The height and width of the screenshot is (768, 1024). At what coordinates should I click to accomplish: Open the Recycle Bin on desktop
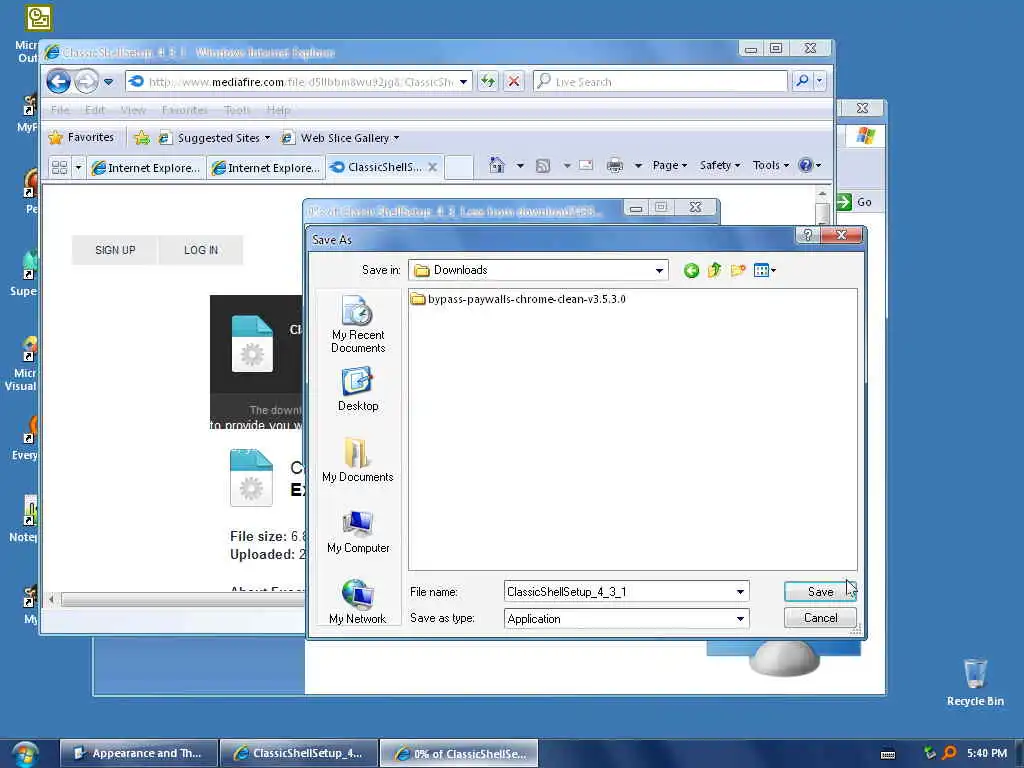(x=975, y=682)
